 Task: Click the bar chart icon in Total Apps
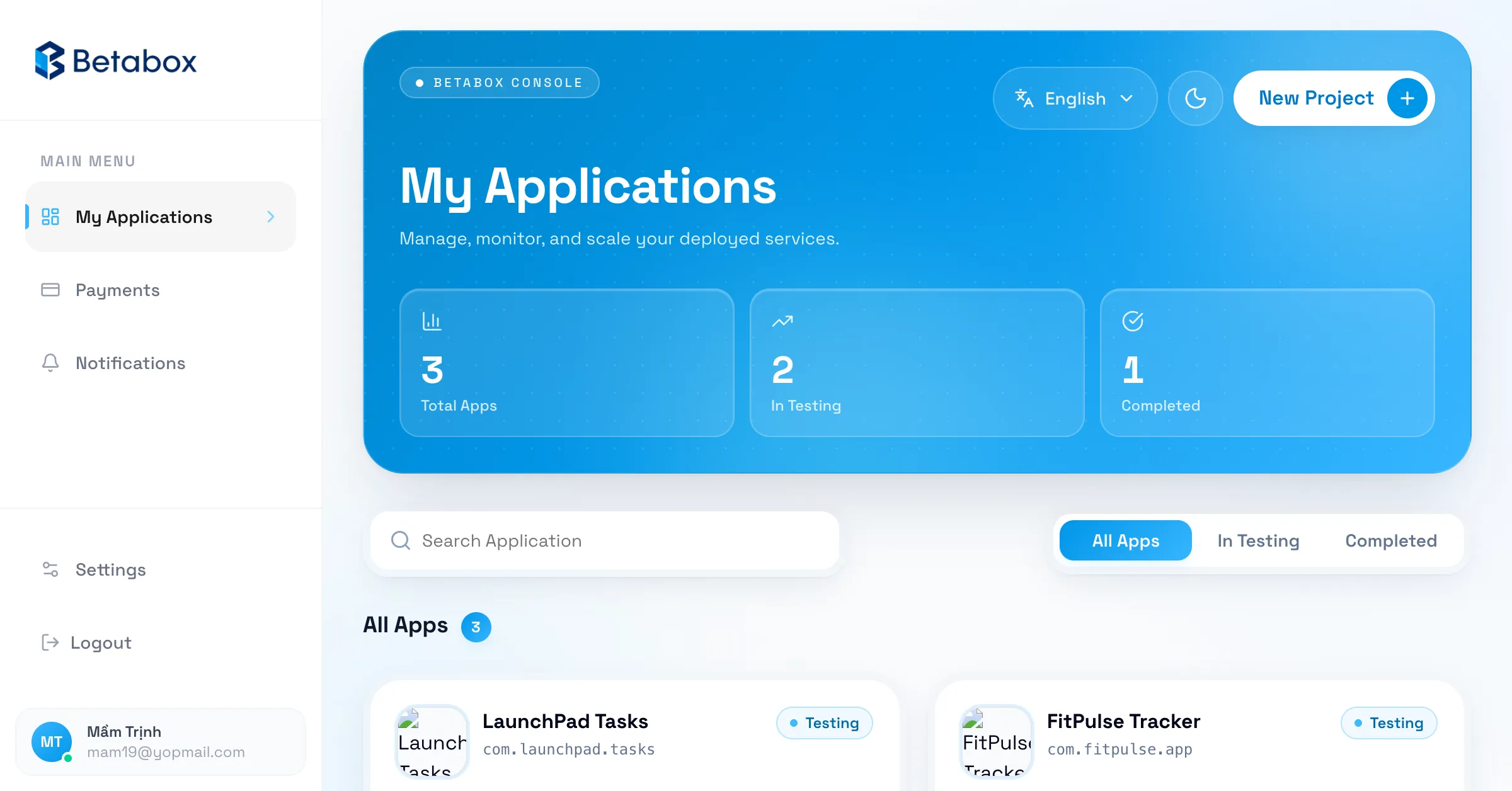[x=432, y=321]
